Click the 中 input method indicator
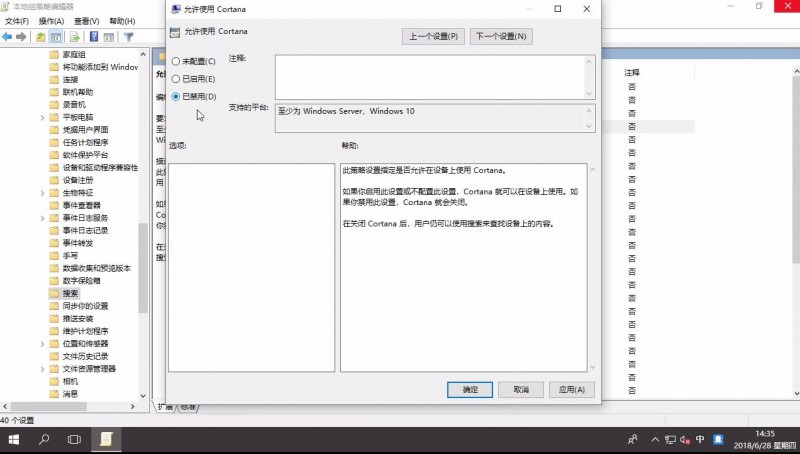 (700, 439)
